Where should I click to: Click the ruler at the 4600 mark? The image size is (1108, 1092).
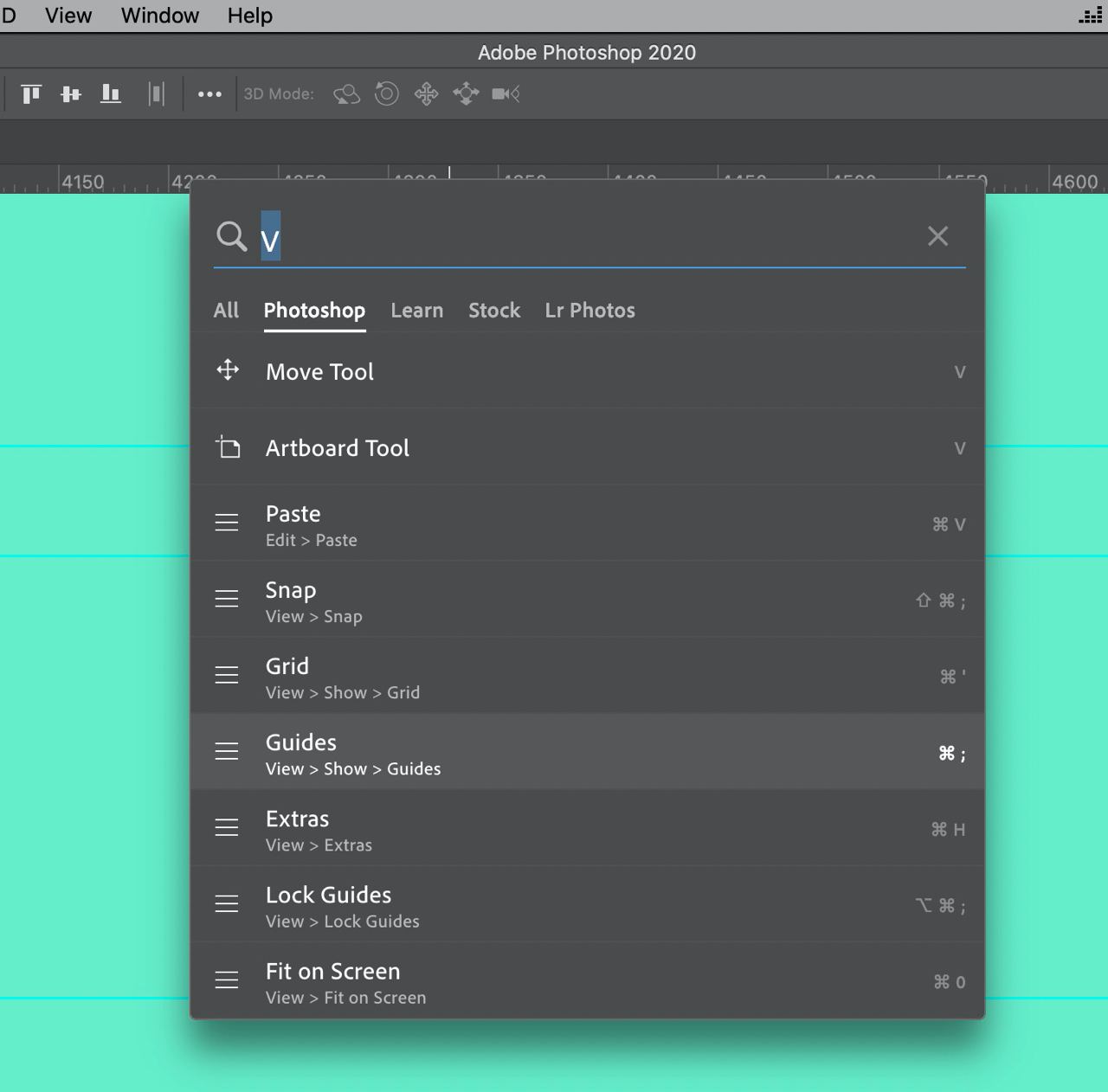[x=1075, y=182]
